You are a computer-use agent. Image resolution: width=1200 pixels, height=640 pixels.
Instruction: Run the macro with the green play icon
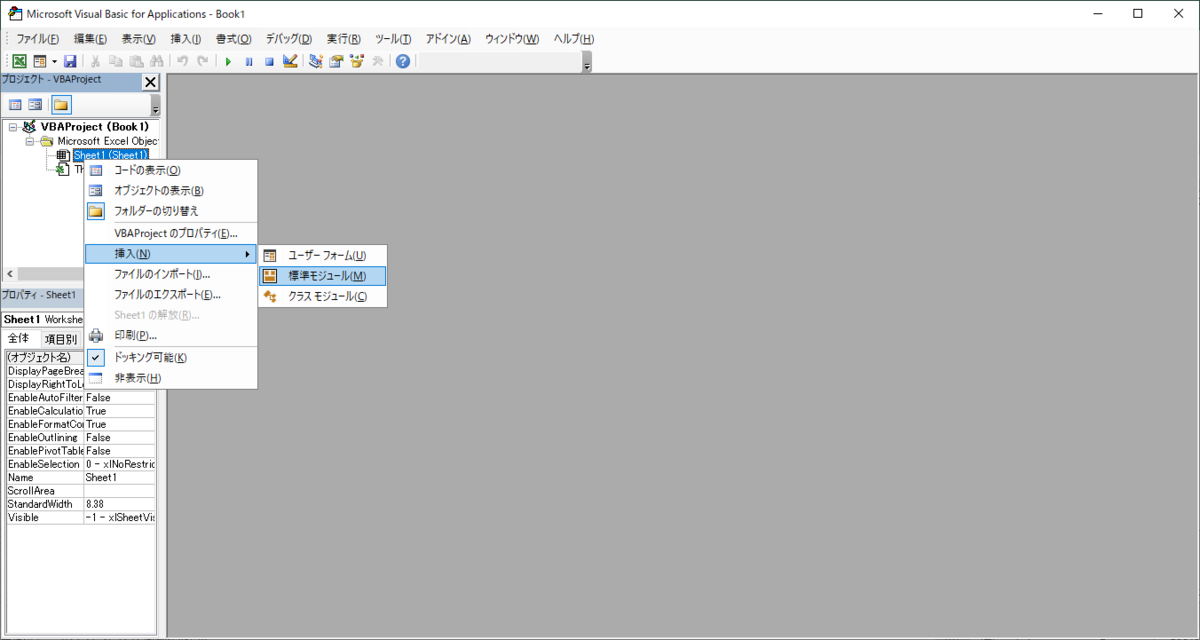[228, 61]
